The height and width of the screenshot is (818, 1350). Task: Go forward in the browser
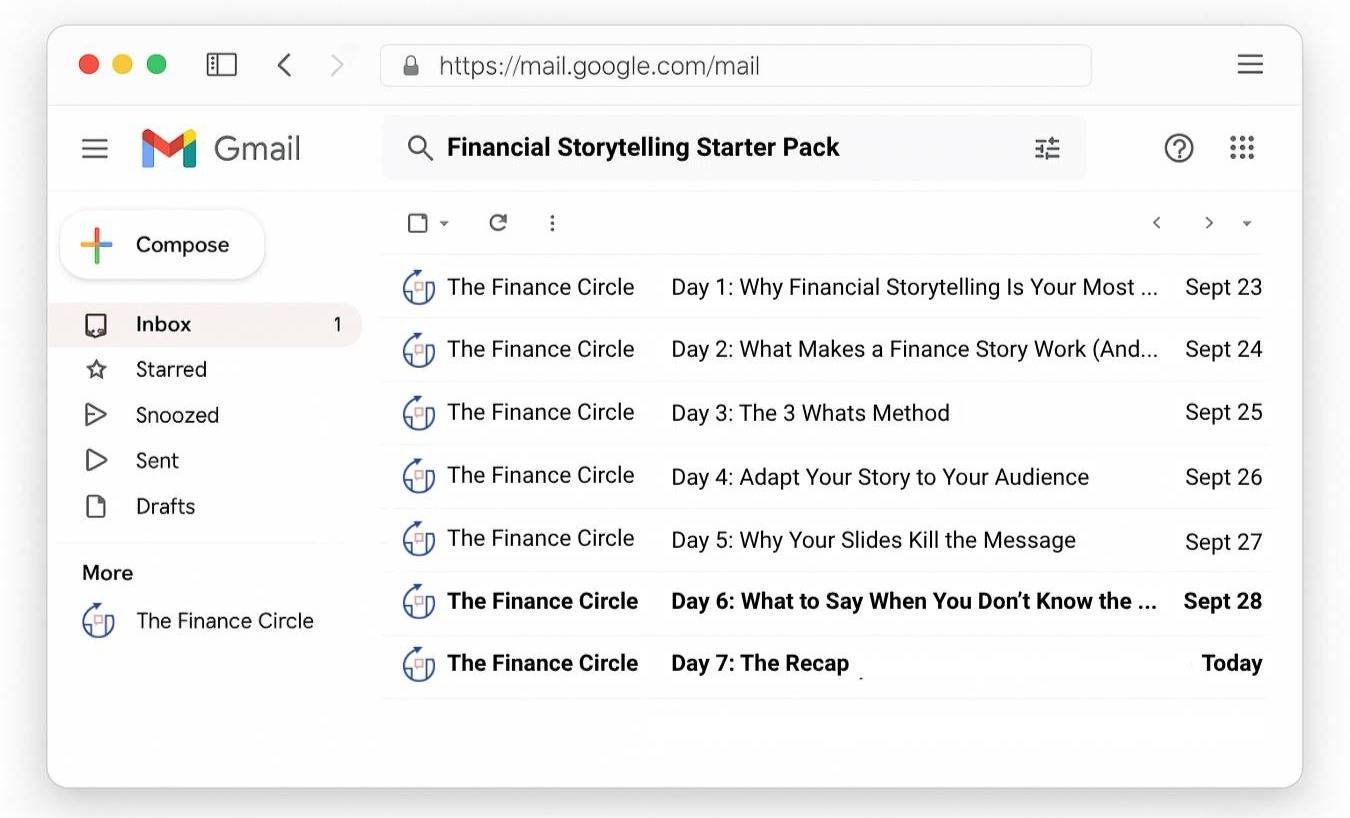[x=337, y=65]
